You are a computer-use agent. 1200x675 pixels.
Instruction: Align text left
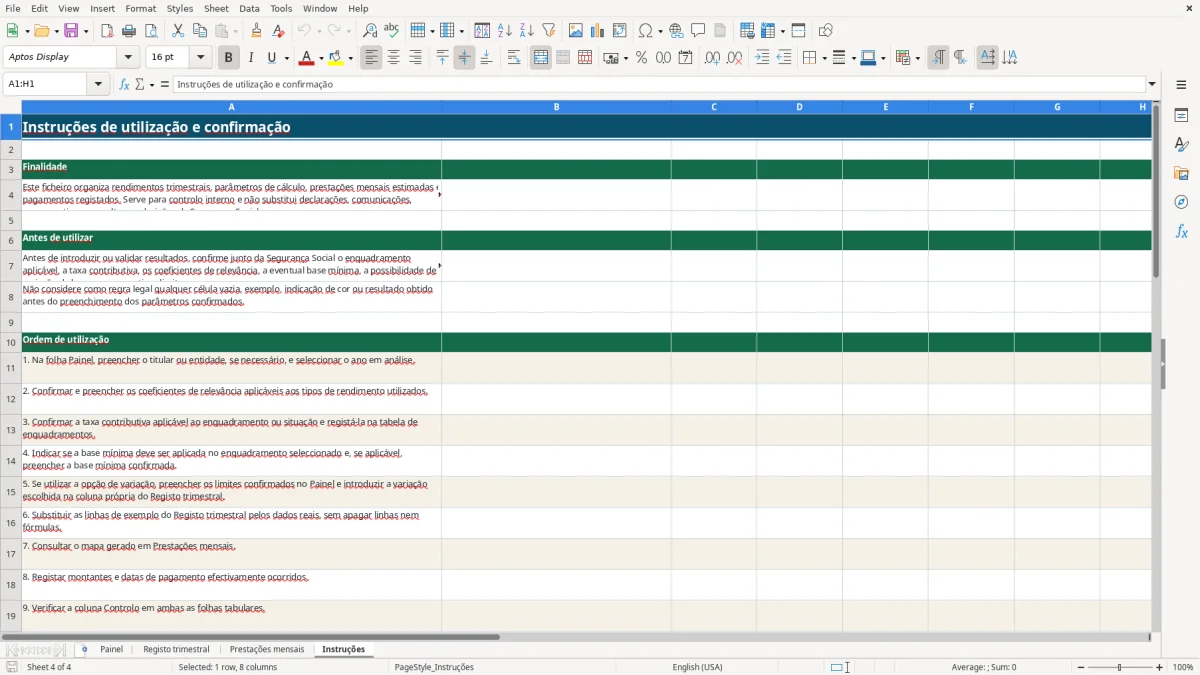[371, 58]
